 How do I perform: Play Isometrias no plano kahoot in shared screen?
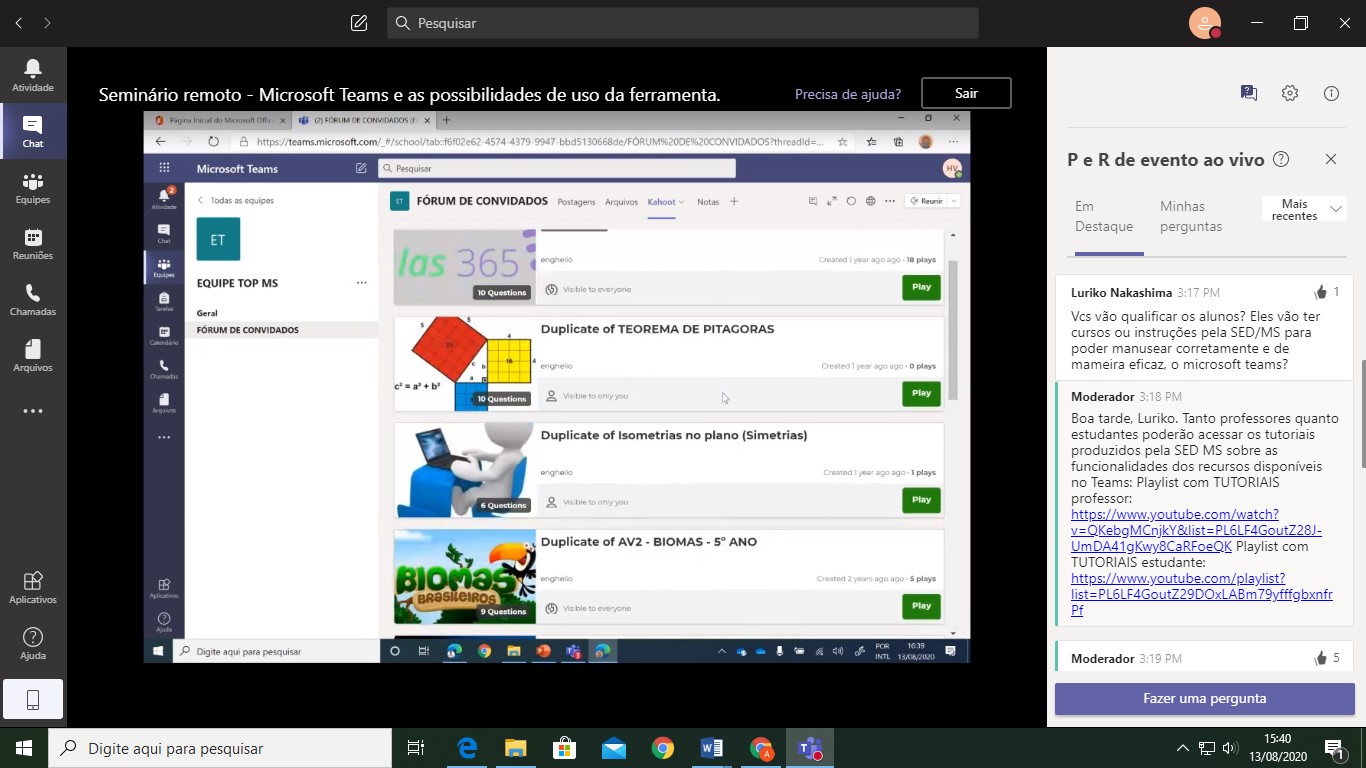(921, 499)
